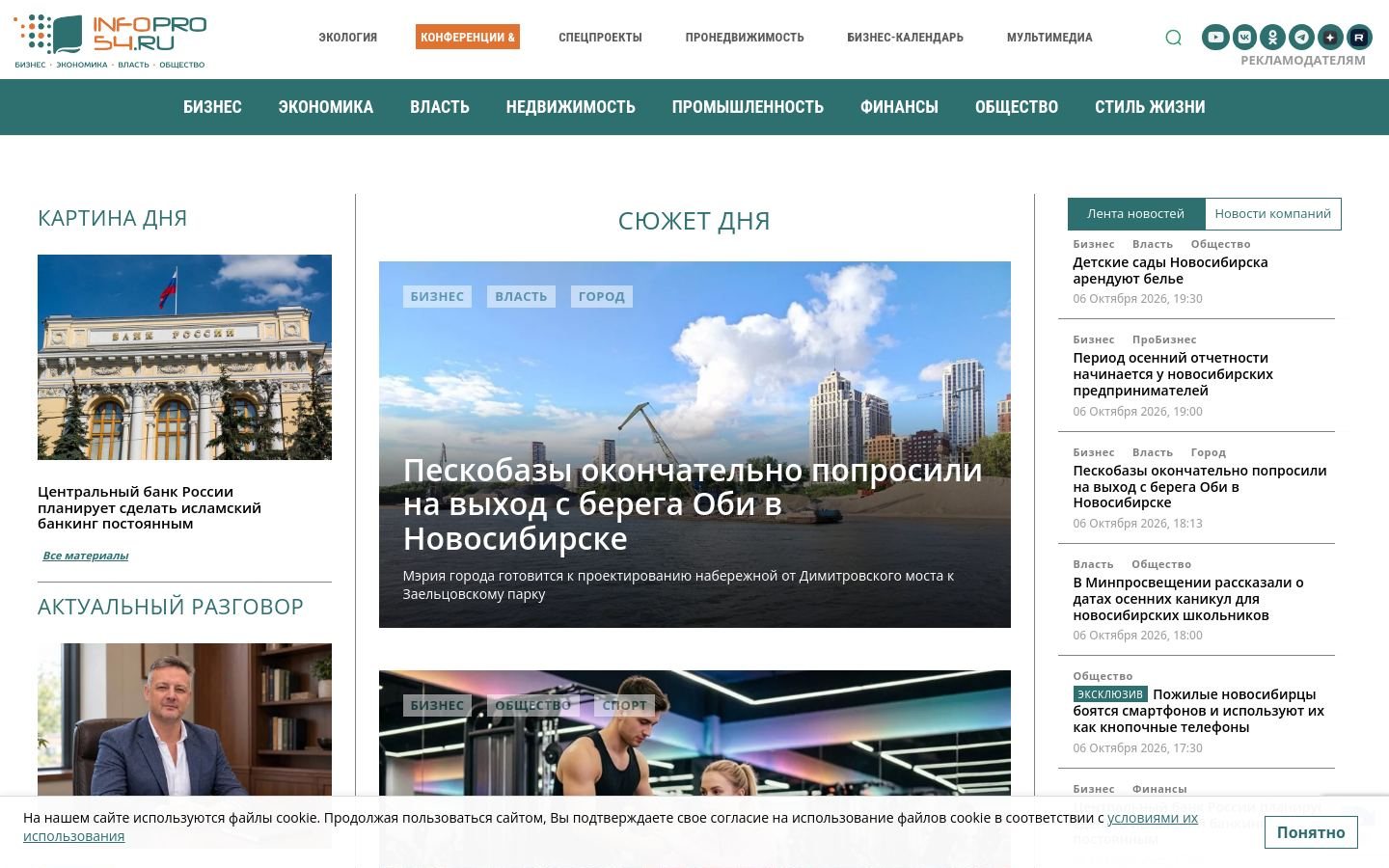1389x868 pixels.
Task: Open the YouTube channel icon
Action: [x=1215, y=38]
